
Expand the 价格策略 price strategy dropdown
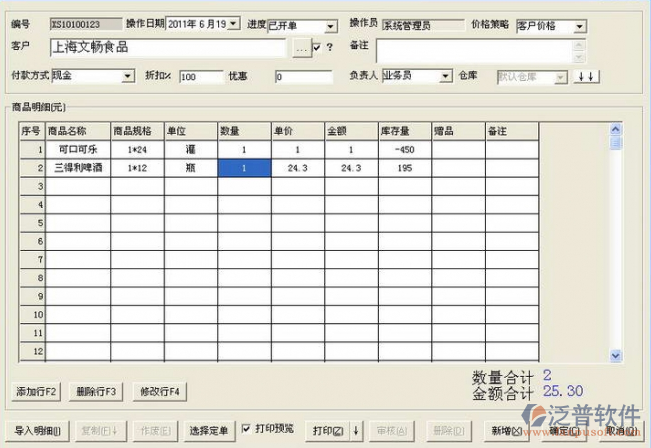580,27
